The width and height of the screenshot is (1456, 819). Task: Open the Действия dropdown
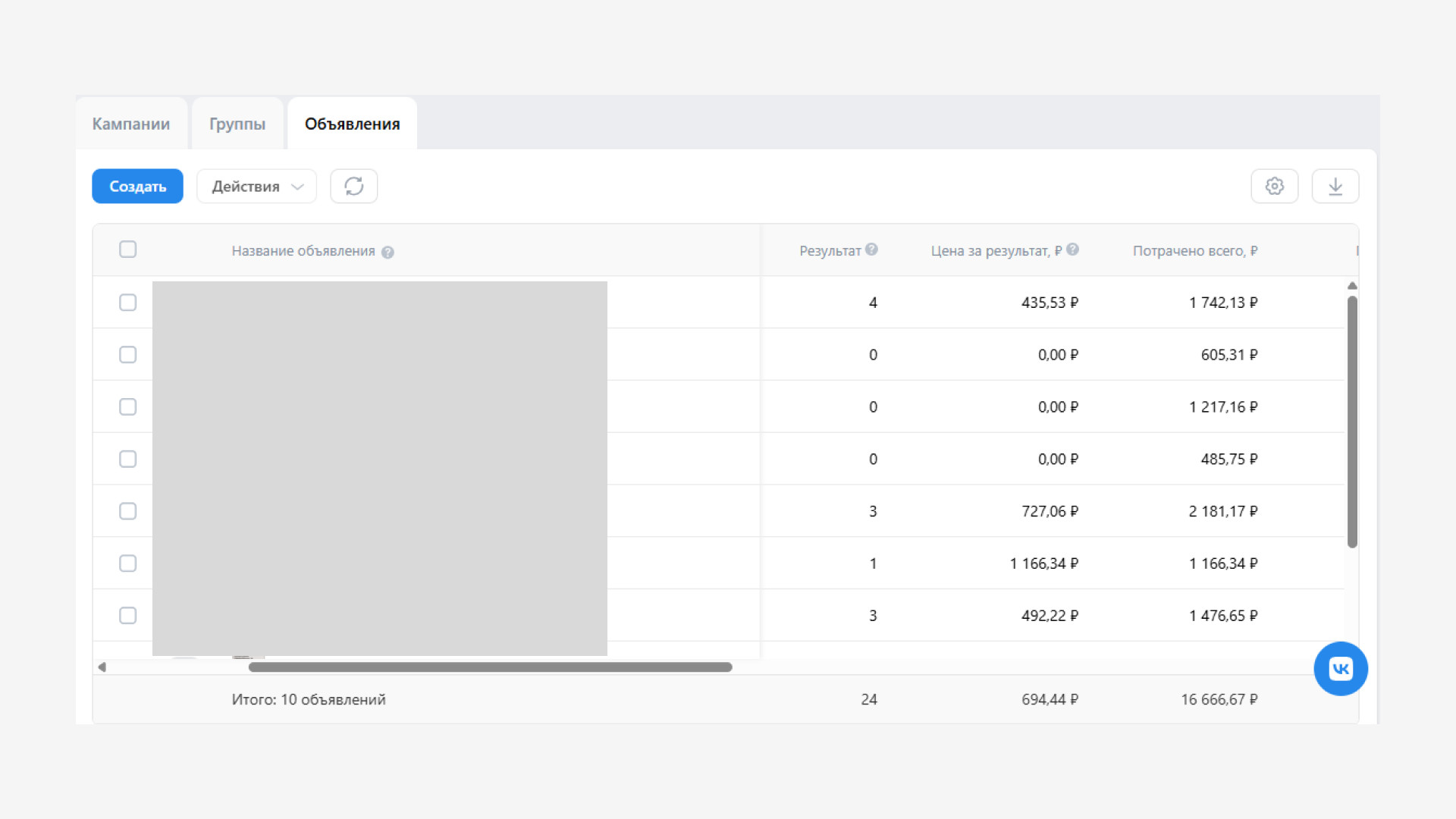pyautogui.click(x=256, y=186)
